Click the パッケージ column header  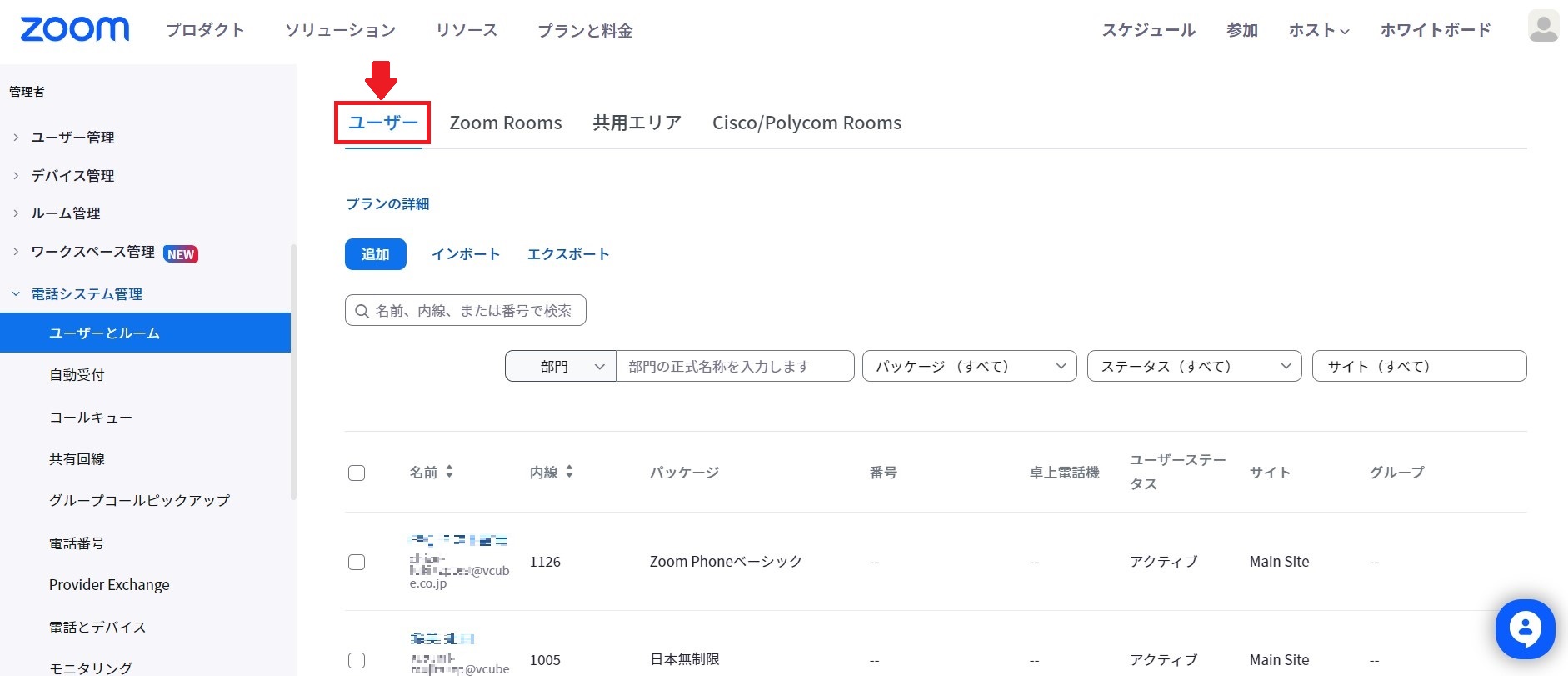[684, 473]
